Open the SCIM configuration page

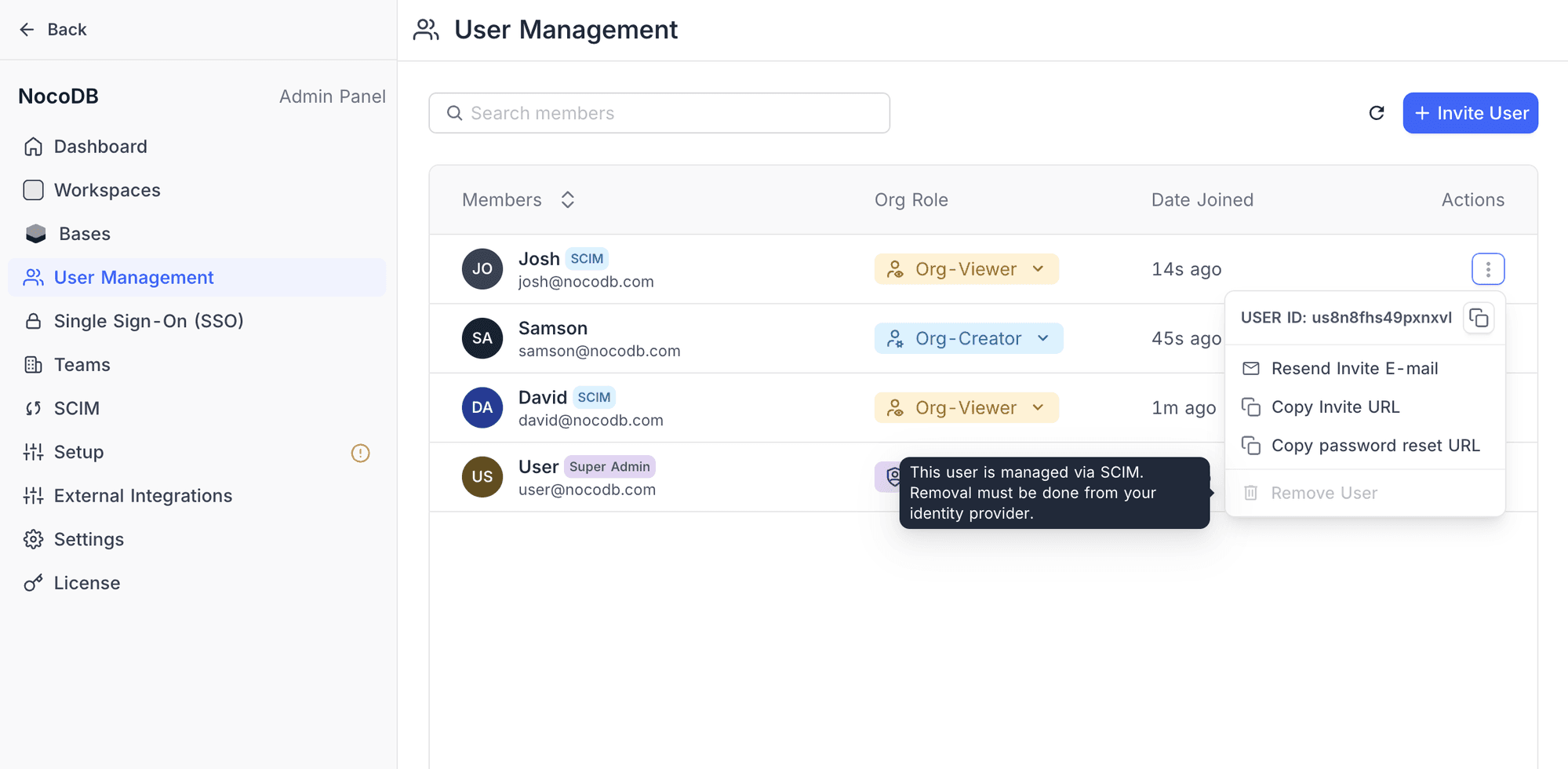[76, 408]
